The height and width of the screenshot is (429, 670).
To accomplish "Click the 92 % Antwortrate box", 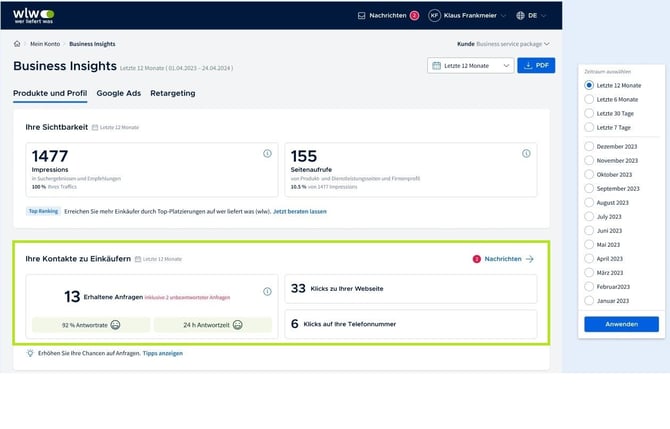I will click(x=91, y=325).
